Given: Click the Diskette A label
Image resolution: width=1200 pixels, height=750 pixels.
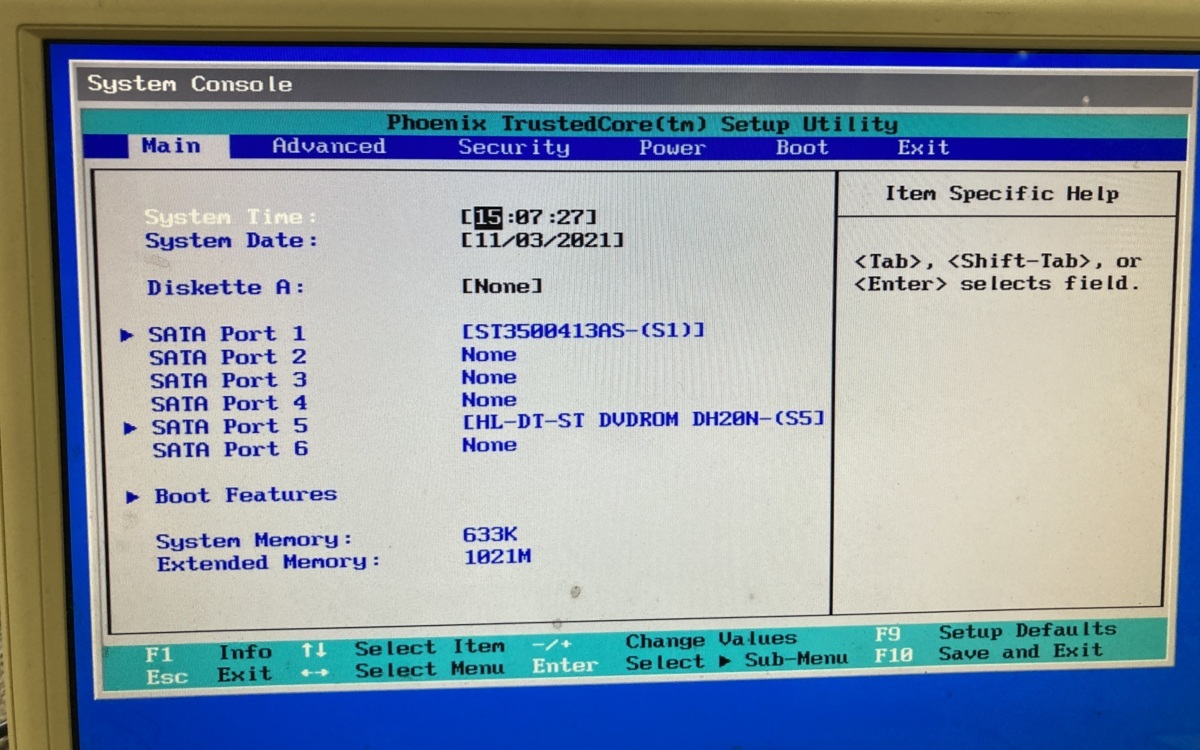Looking at the screenshot, I should [x=226, y=288].
